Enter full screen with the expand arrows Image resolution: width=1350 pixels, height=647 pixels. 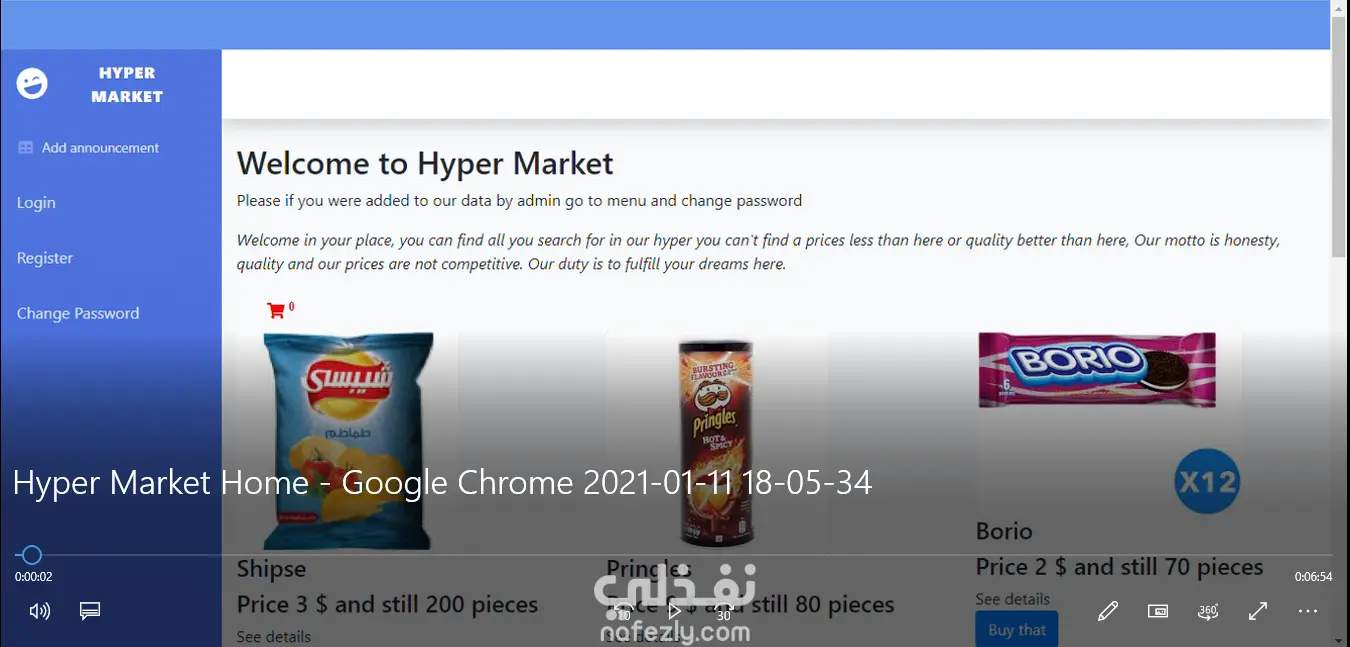pyautogui.click(x=1258, y=611)
